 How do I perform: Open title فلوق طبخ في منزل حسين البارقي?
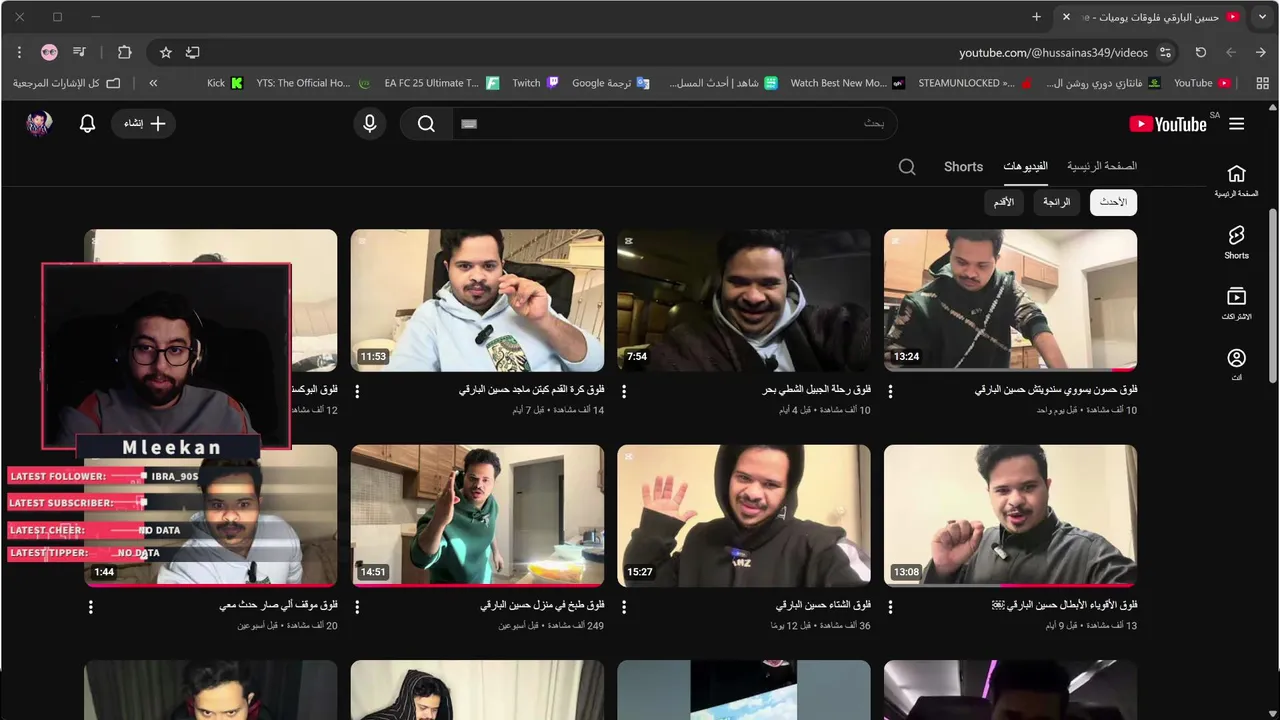[542, 605]
